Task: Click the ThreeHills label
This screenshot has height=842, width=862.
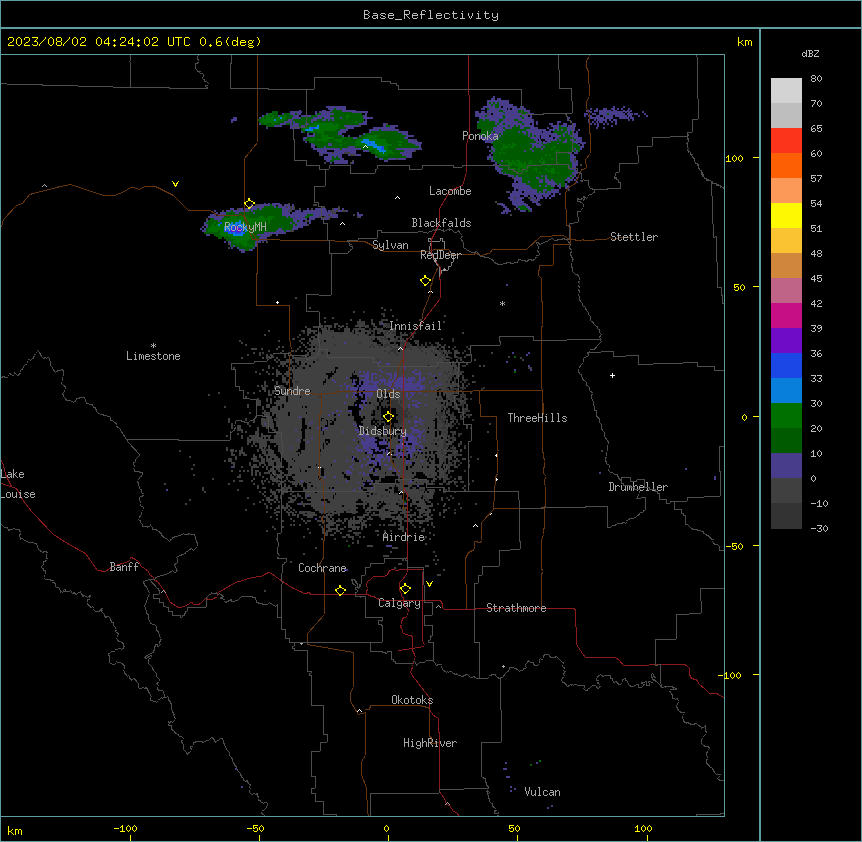Action: point(537,418)
